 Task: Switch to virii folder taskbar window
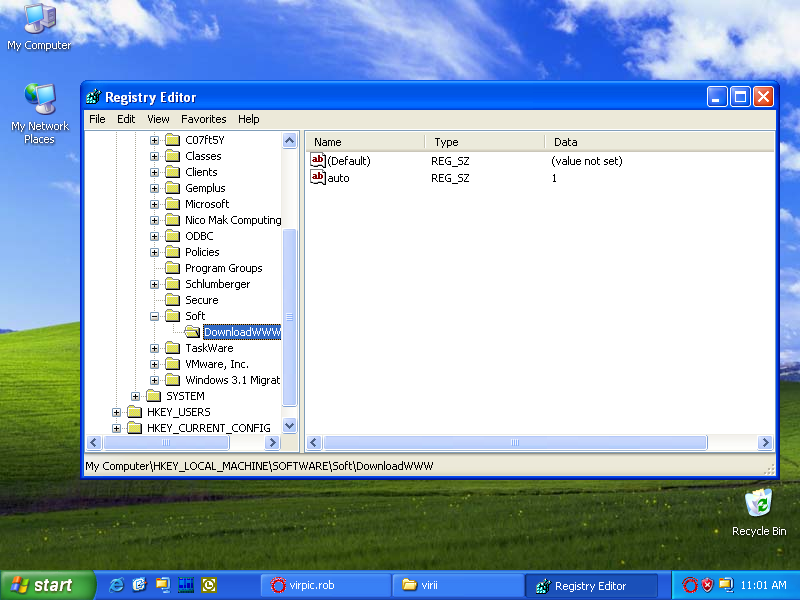pos(458,585)
